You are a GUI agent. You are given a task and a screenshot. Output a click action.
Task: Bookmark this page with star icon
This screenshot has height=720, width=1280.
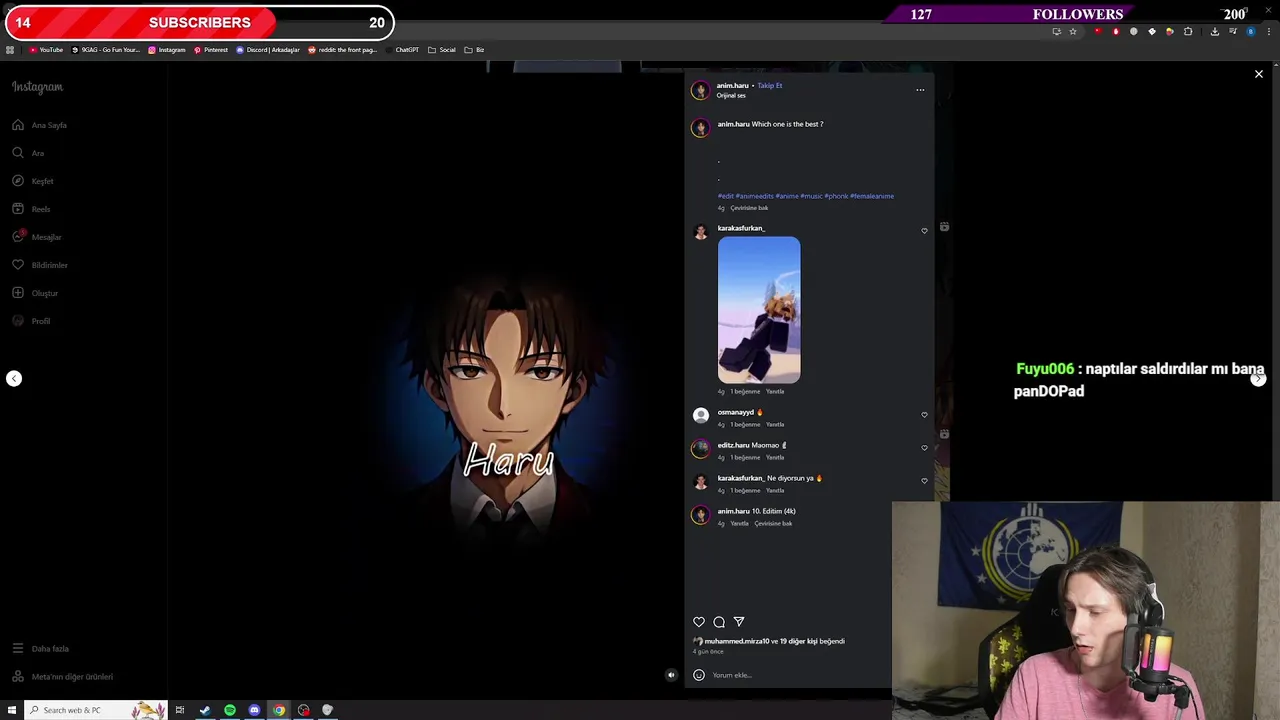pyautogui.click(x=1073, y=32)
